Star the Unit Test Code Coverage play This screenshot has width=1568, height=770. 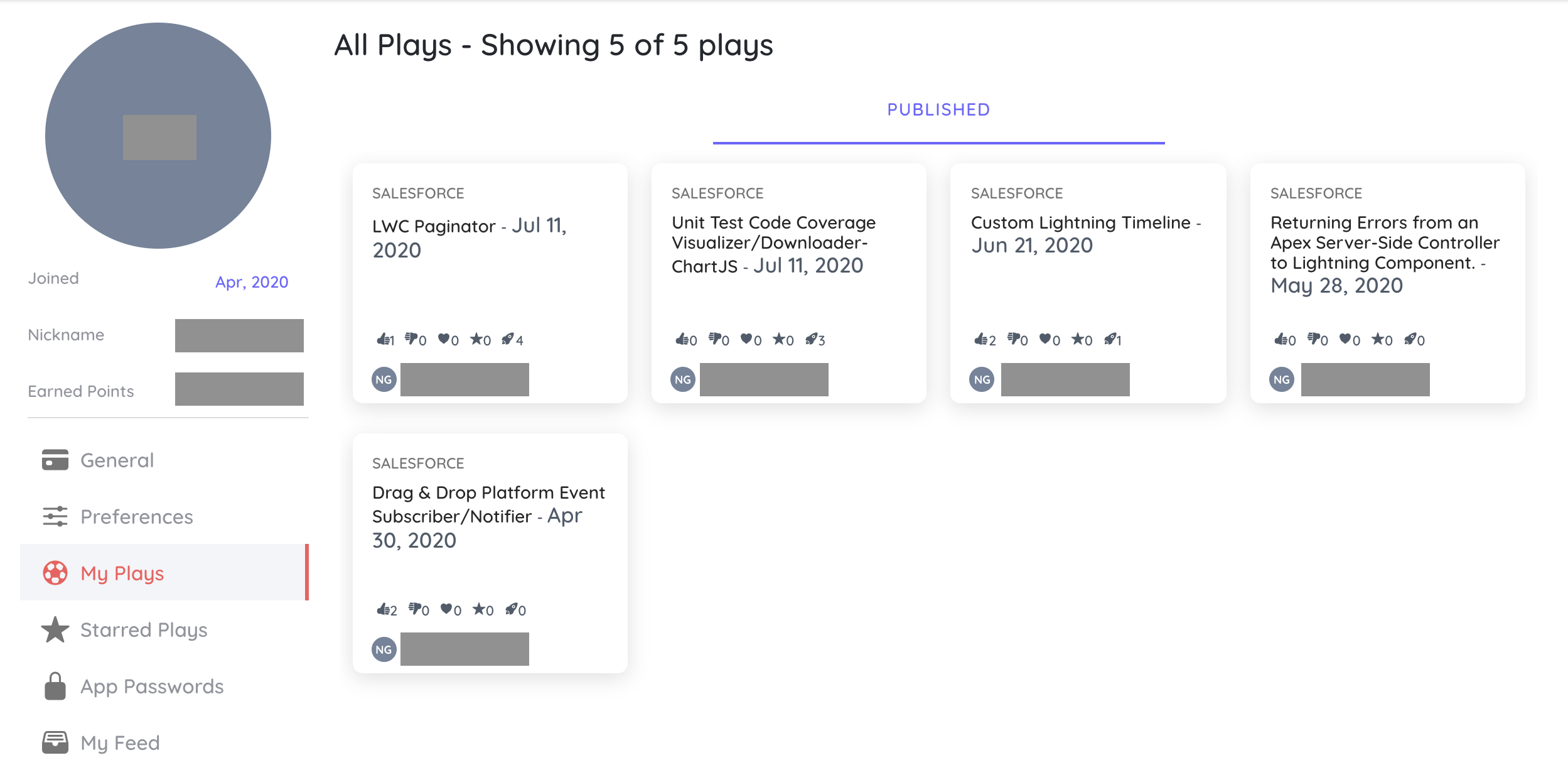(779, 339)
